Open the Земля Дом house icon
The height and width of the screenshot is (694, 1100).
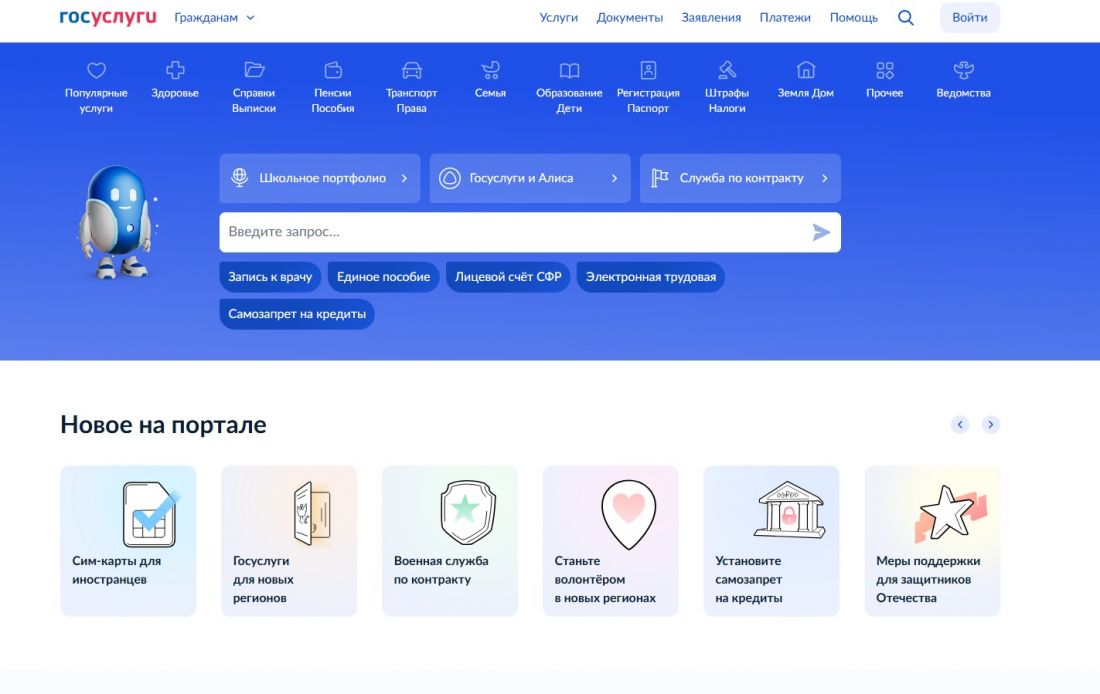[805, 71]
